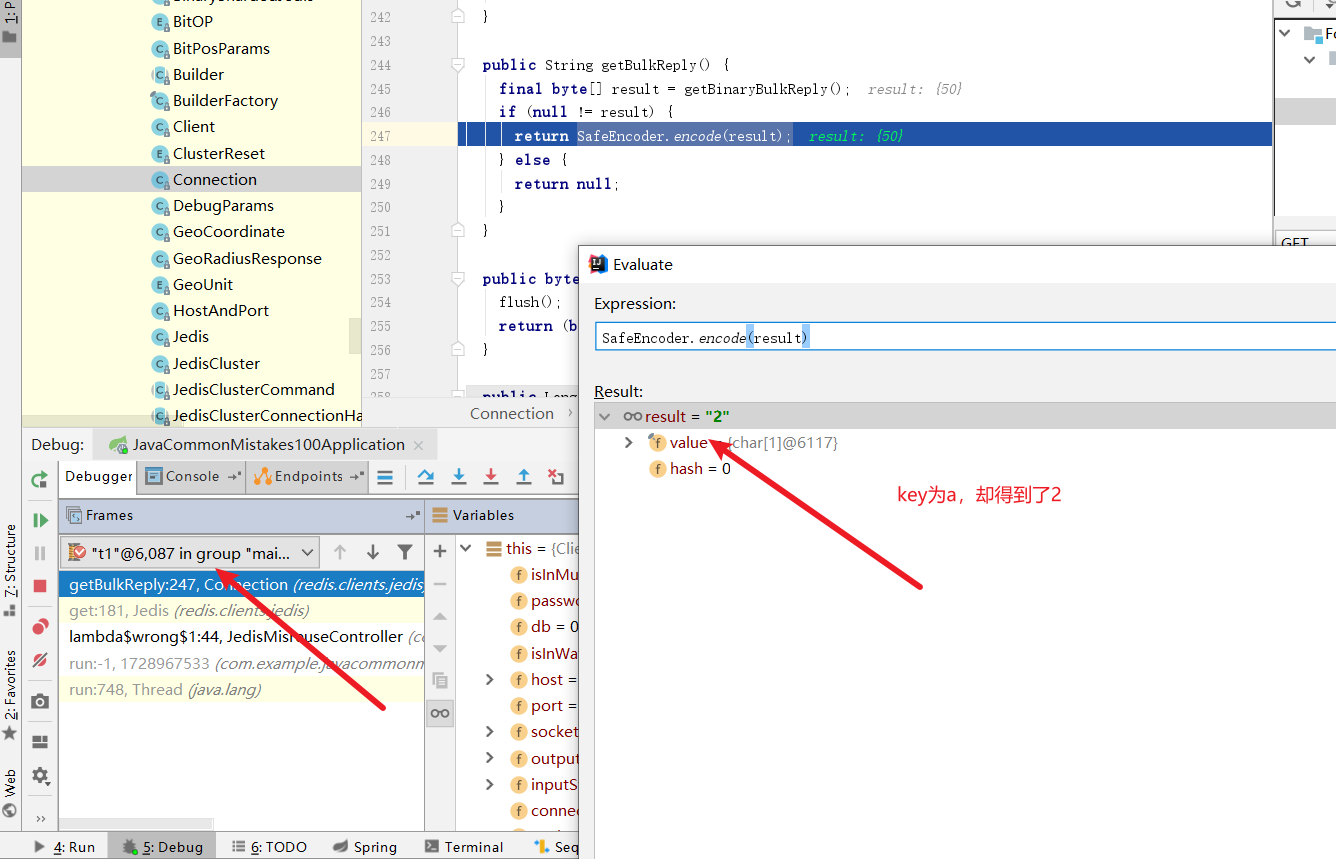Click the Step Over arrow icon

click(426, 477)
